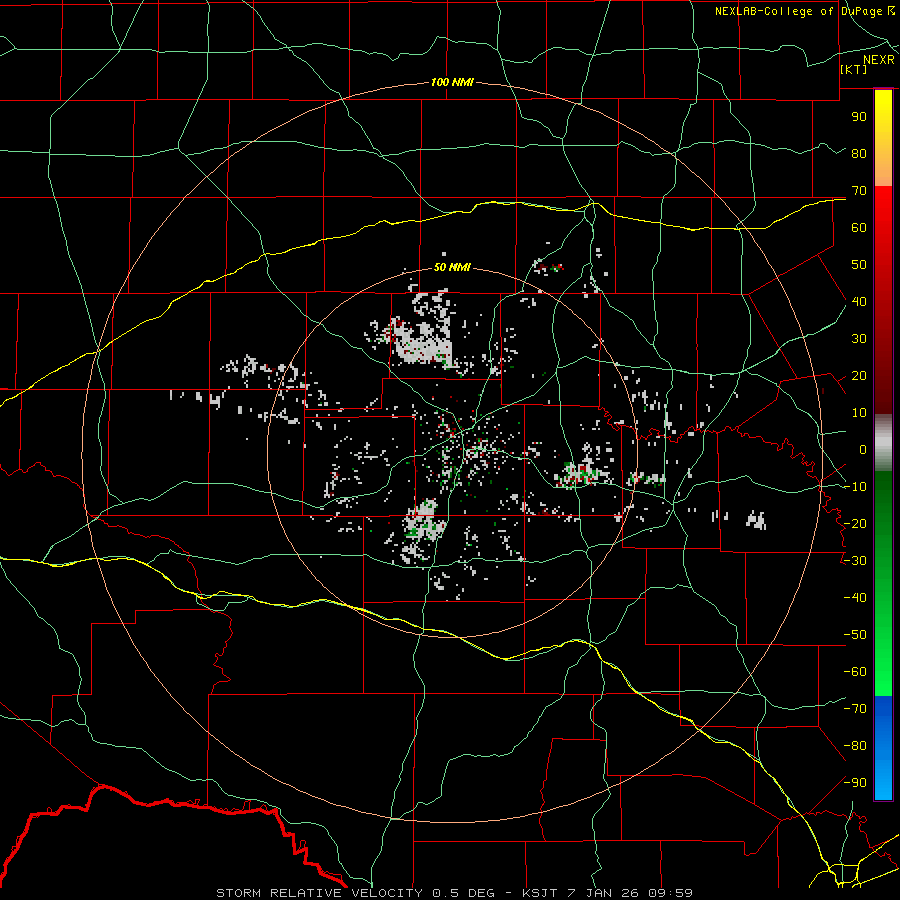Pick the orange 70-80 segment of color bar
The image size is (900, 900).
tap(883, 166)
